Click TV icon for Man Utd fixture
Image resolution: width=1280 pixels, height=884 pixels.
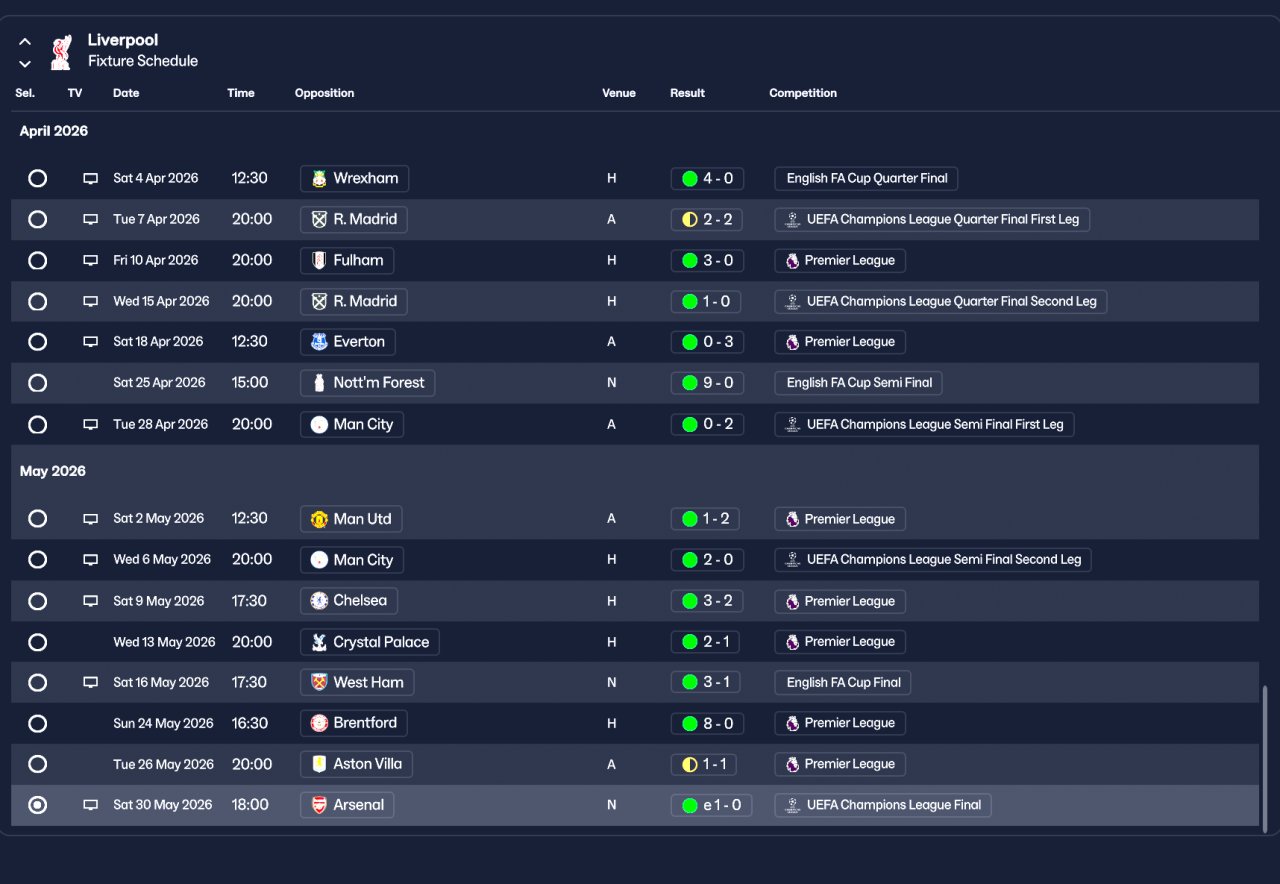point(90,519)
